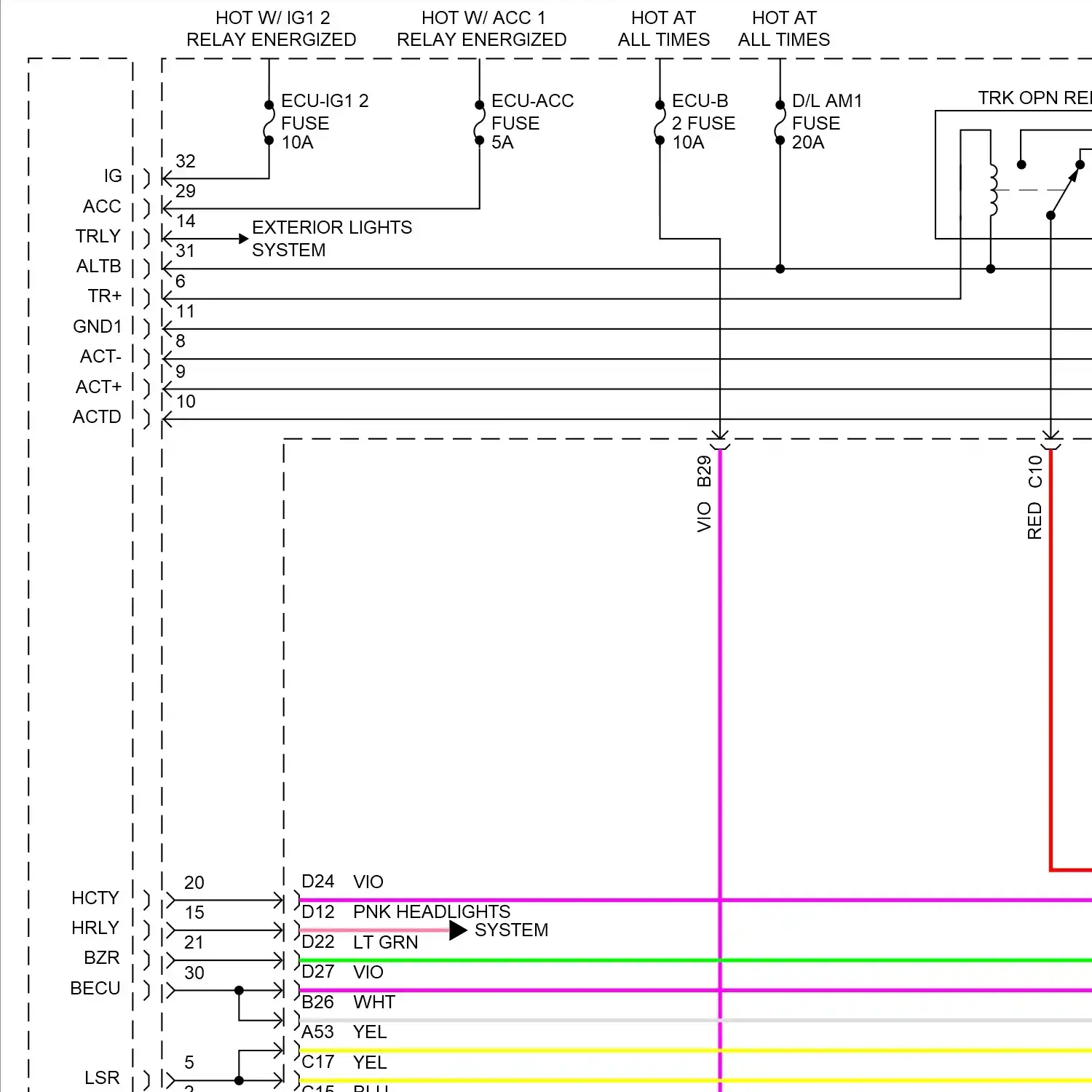Click the red C10 vertical wire
1092x1092 pixels.
1051,659
